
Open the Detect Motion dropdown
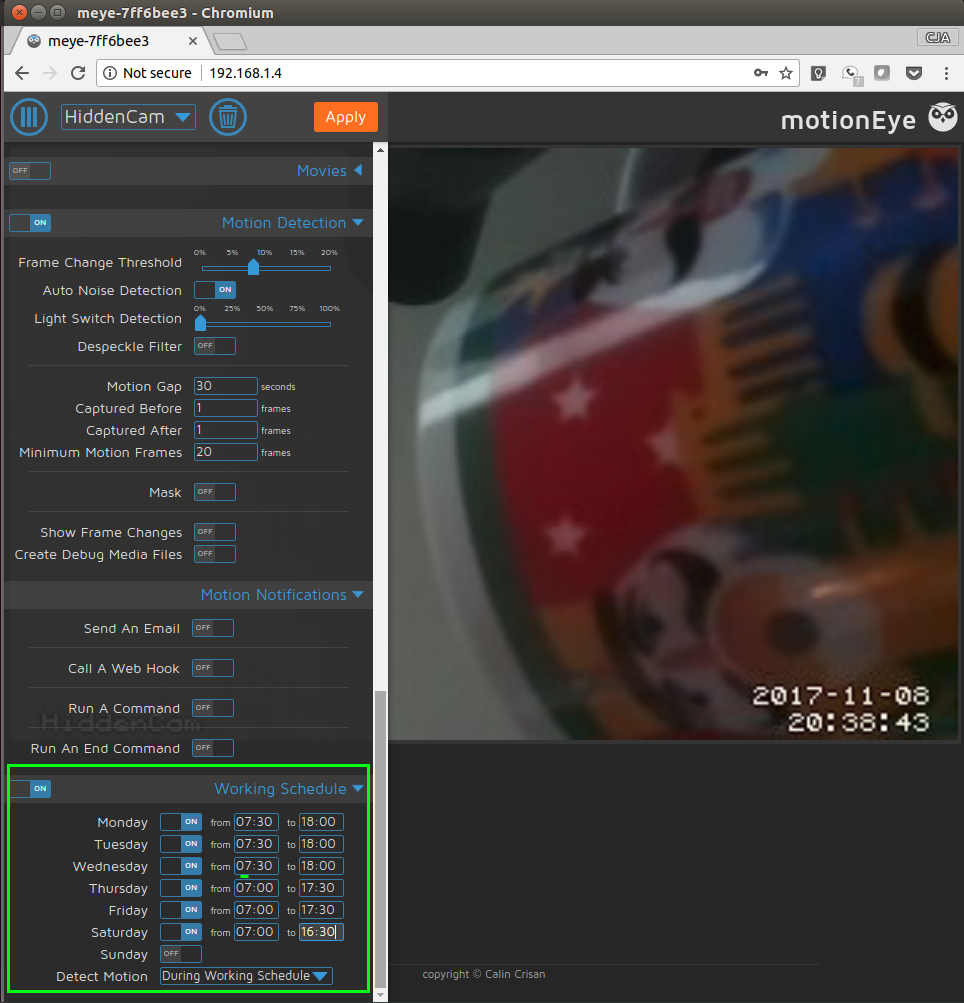[246, 976]
